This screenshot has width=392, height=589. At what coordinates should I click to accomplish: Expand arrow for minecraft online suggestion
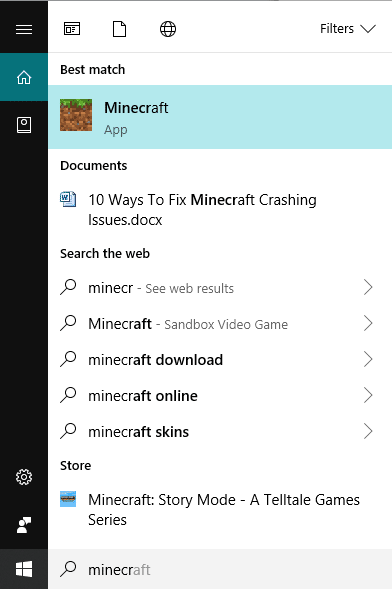click(368, 396)
